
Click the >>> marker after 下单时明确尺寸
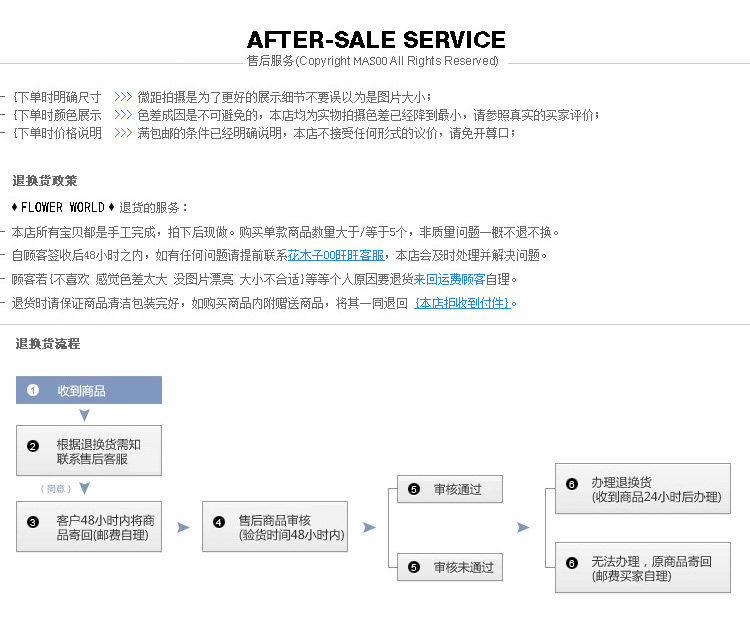pos(123,97)
